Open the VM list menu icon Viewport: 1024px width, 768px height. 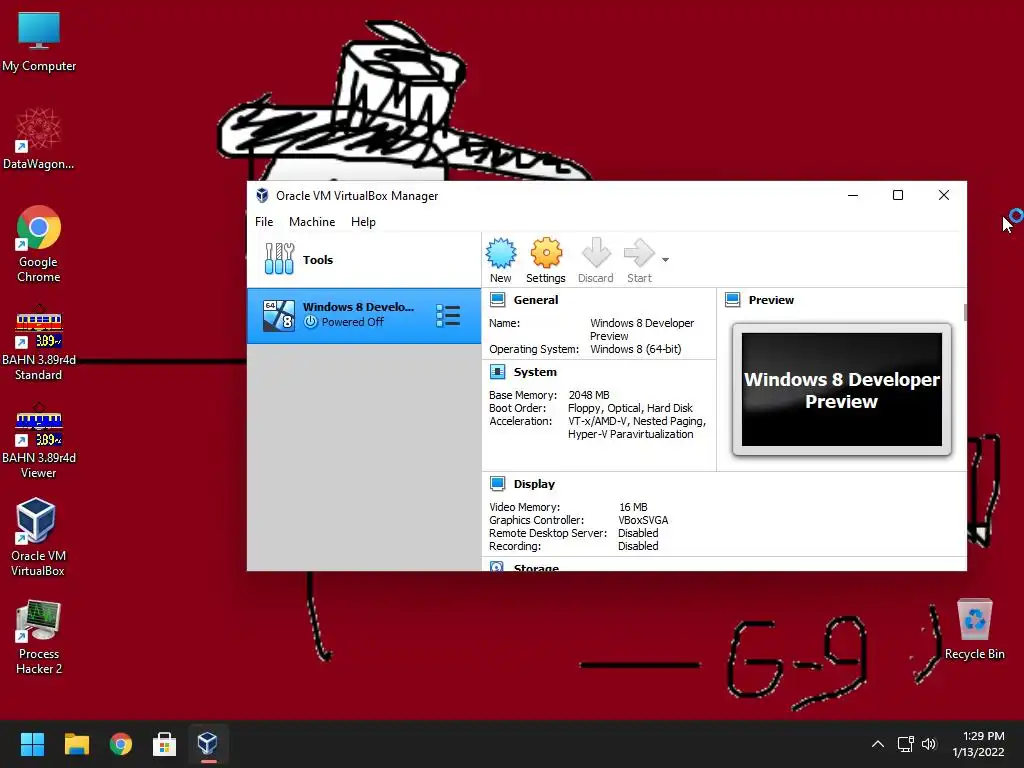point(448,315)
